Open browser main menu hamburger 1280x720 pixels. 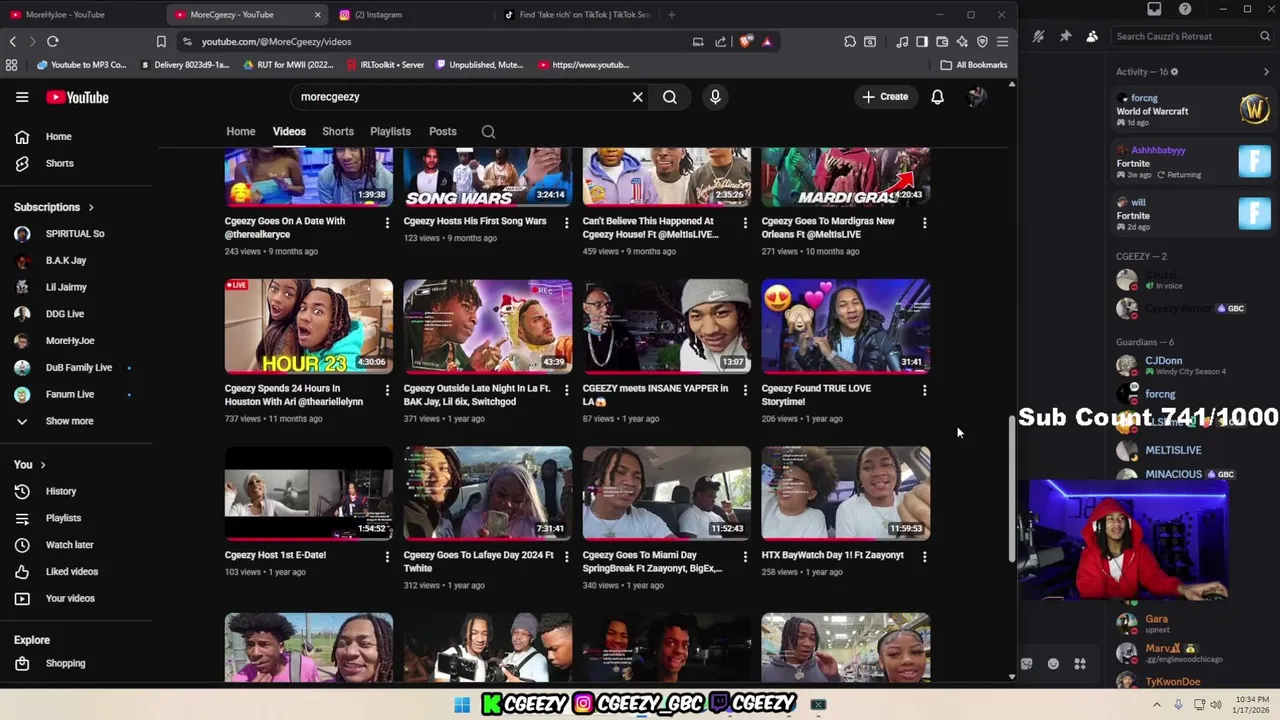[x=1002, y=41]
